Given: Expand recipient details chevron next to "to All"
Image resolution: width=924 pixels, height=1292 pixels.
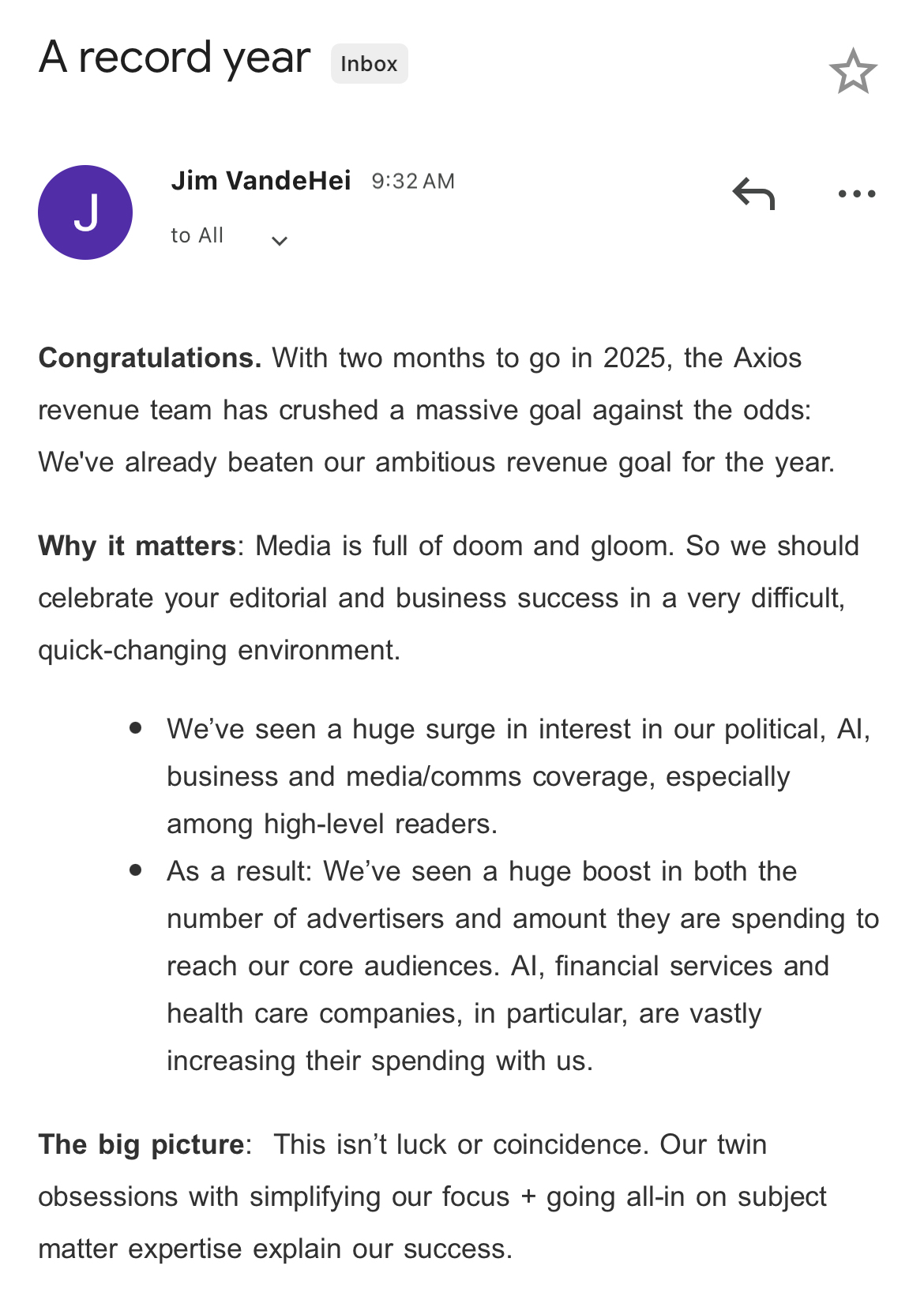Looking at the screenshot, I should coord(279,241).
